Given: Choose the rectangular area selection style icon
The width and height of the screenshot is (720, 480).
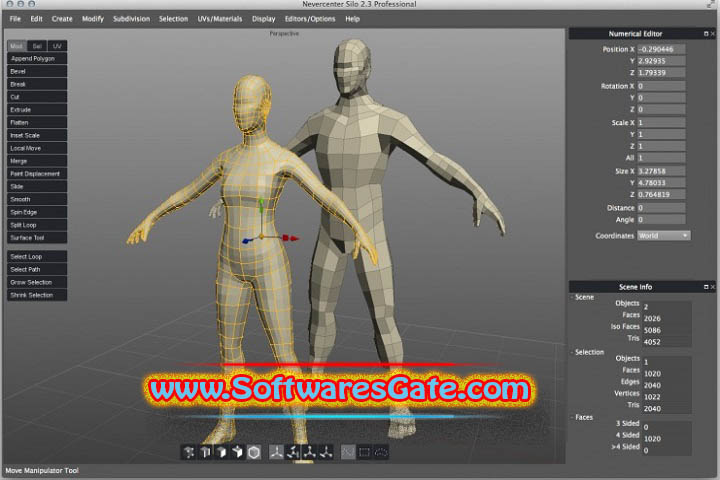Looking at the screenshot, I should click(x=364, y=452).
